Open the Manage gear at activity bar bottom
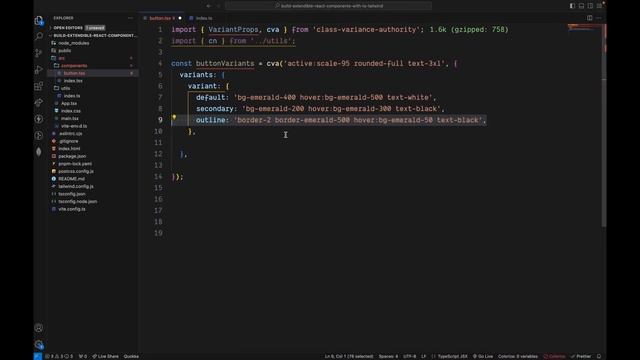Screen dimensions: 640x360 pyautogui.click(x=39, y=344)
